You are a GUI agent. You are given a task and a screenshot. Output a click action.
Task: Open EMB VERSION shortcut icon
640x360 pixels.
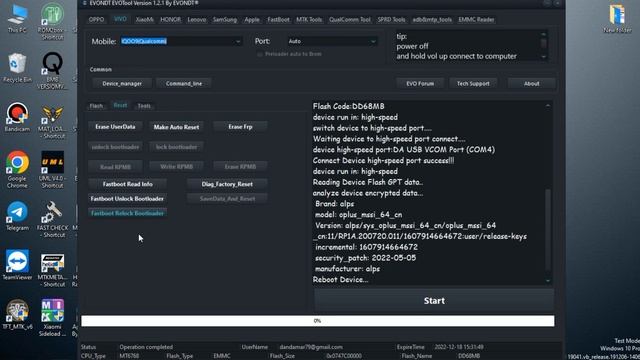52,71
